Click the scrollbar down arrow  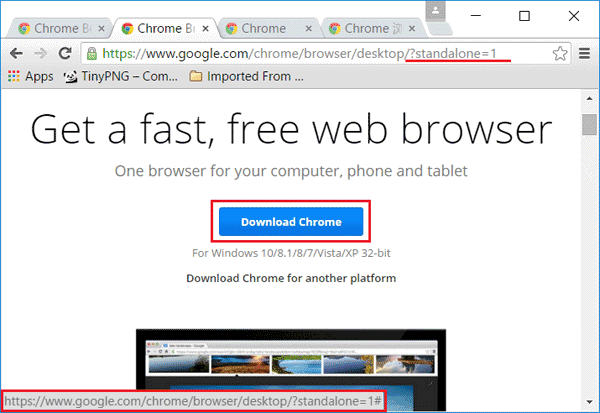coord(589,402)
